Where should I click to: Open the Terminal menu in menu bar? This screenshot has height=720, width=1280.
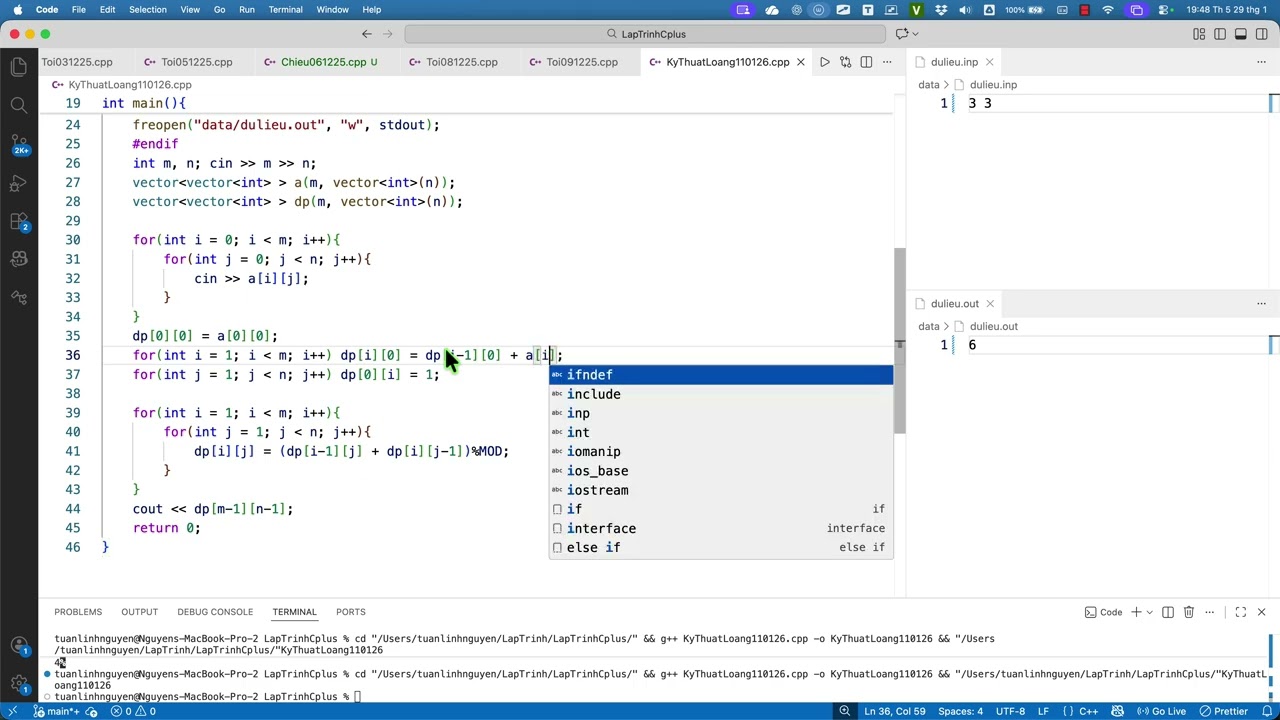click(x=285, y=10)
